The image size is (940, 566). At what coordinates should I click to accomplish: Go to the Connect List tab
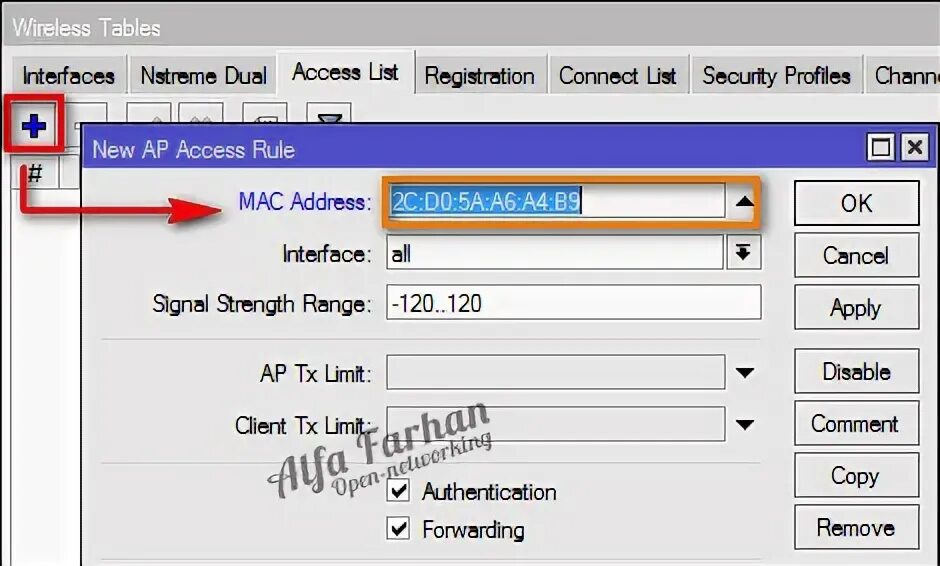point(617,76)
